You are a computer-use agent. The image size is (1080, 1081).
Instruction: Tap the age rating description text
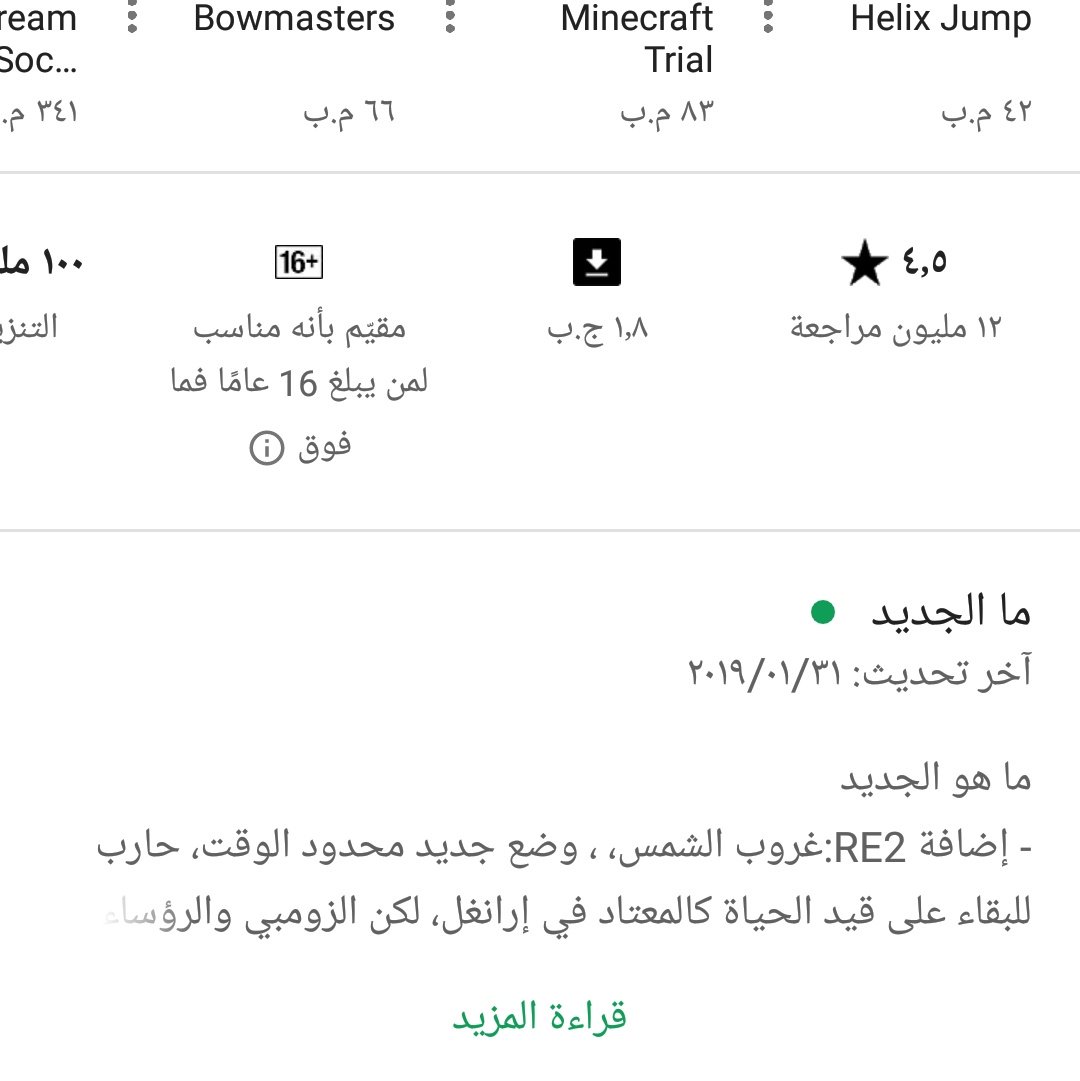tap(299, 386)
